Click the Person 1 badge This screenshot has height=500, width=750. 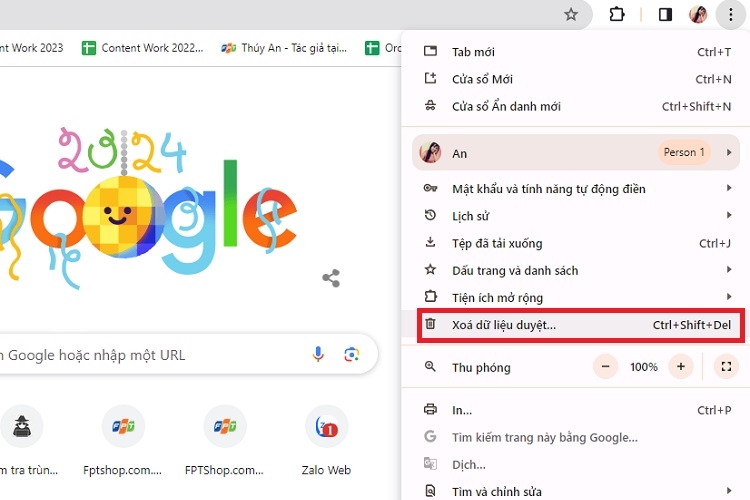[x=684, y=153]
